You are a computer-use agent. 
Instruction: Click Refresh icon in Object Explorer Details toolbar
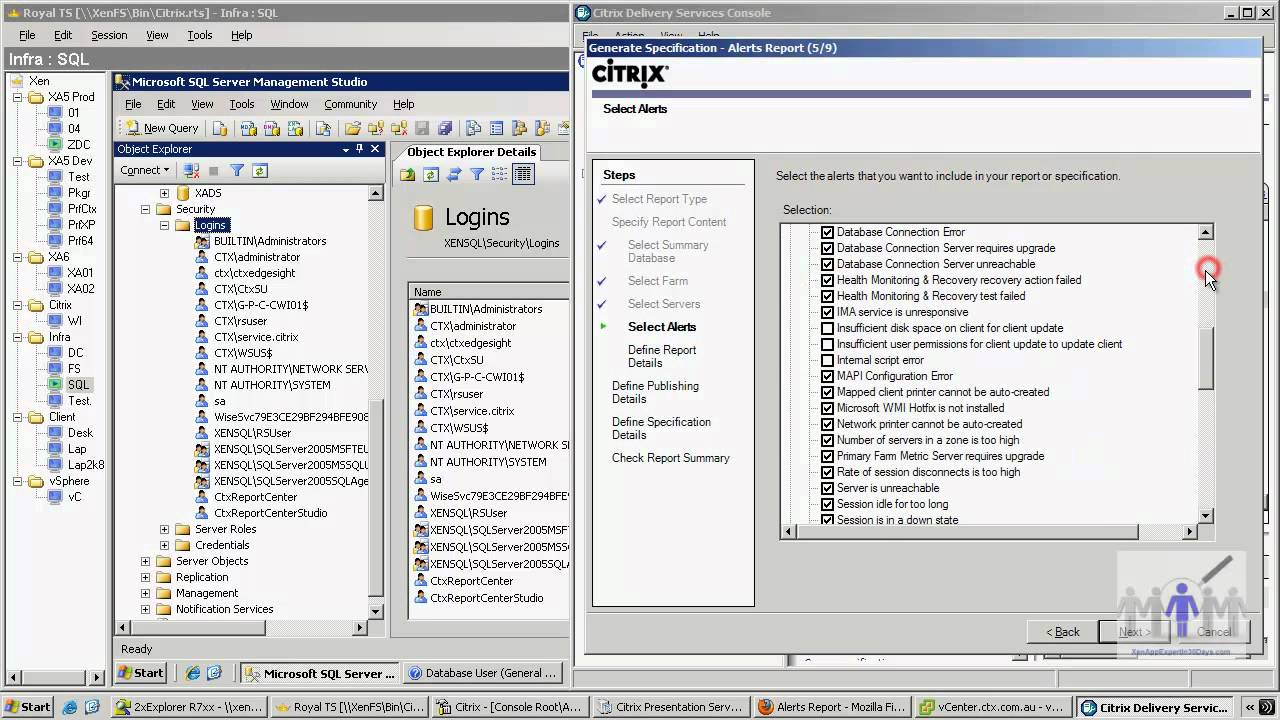pos(431,175)
